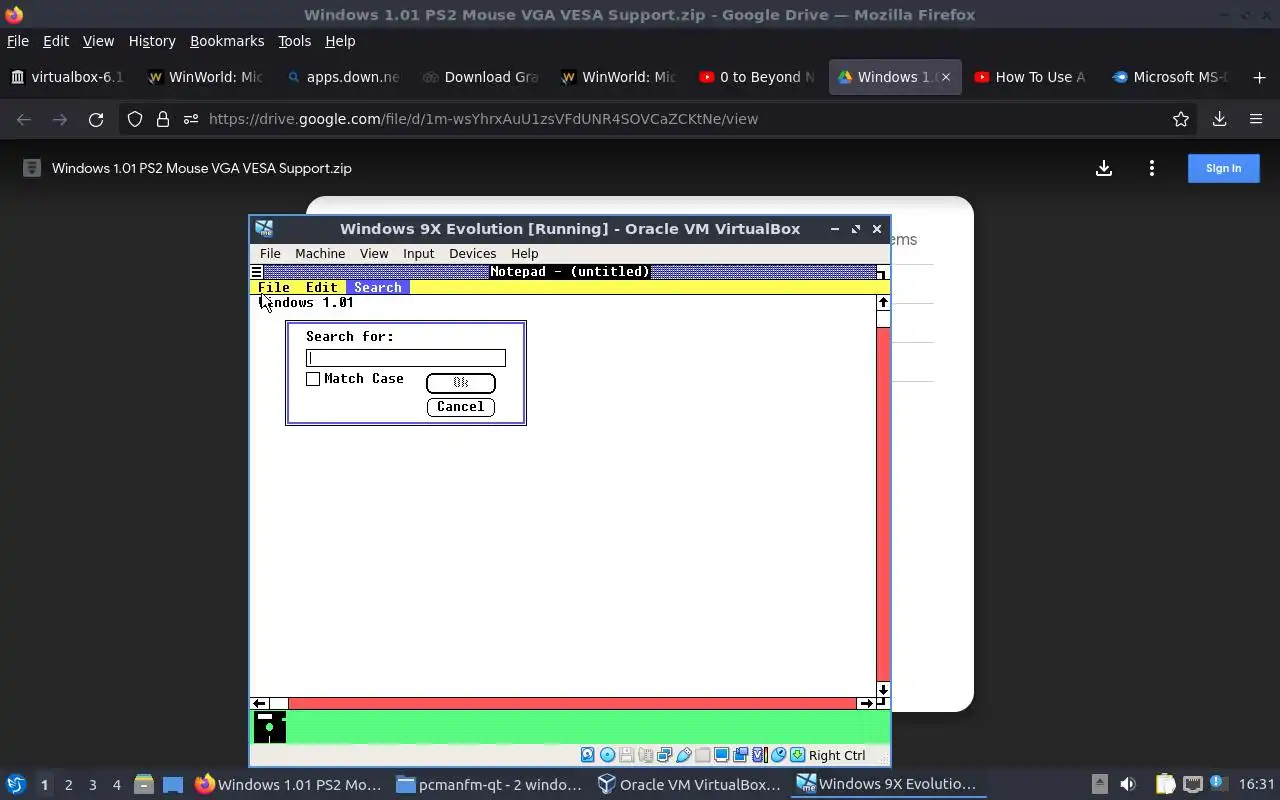Open the VirtualBox Input menu
Screen dimensions: 1280x800
[x=418, y=254]
